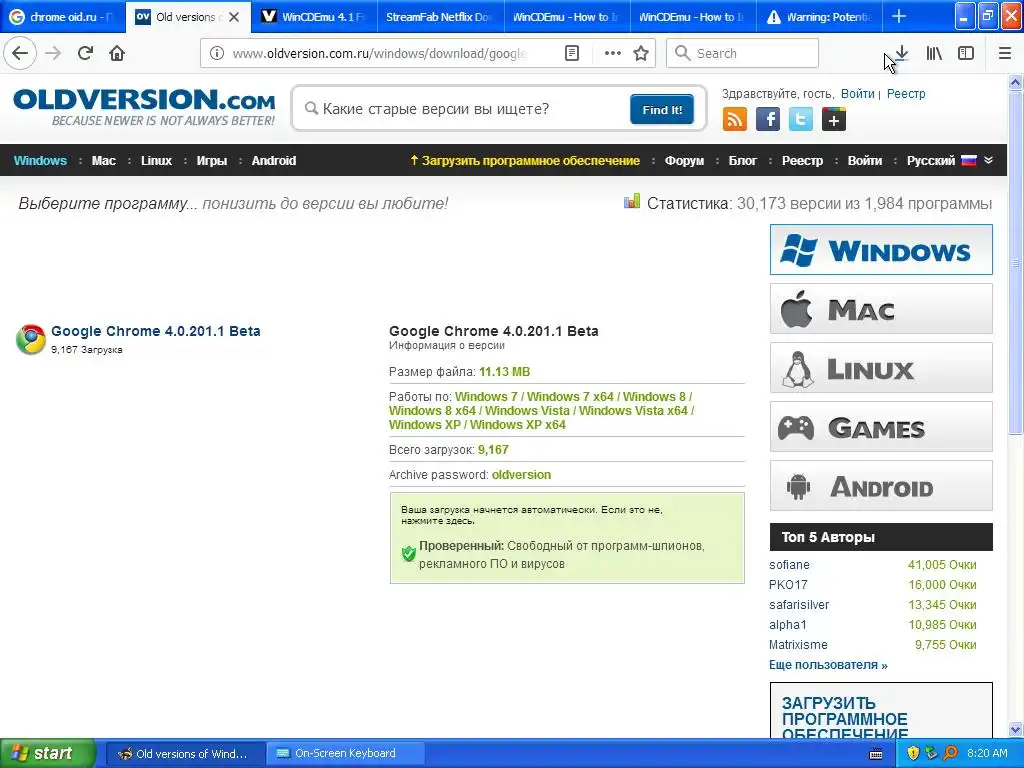The height and width of the screenshot is (768, 1024).
Task: Open author safarisilver profile
Action: pyautogui.click(x=799, y=605)
